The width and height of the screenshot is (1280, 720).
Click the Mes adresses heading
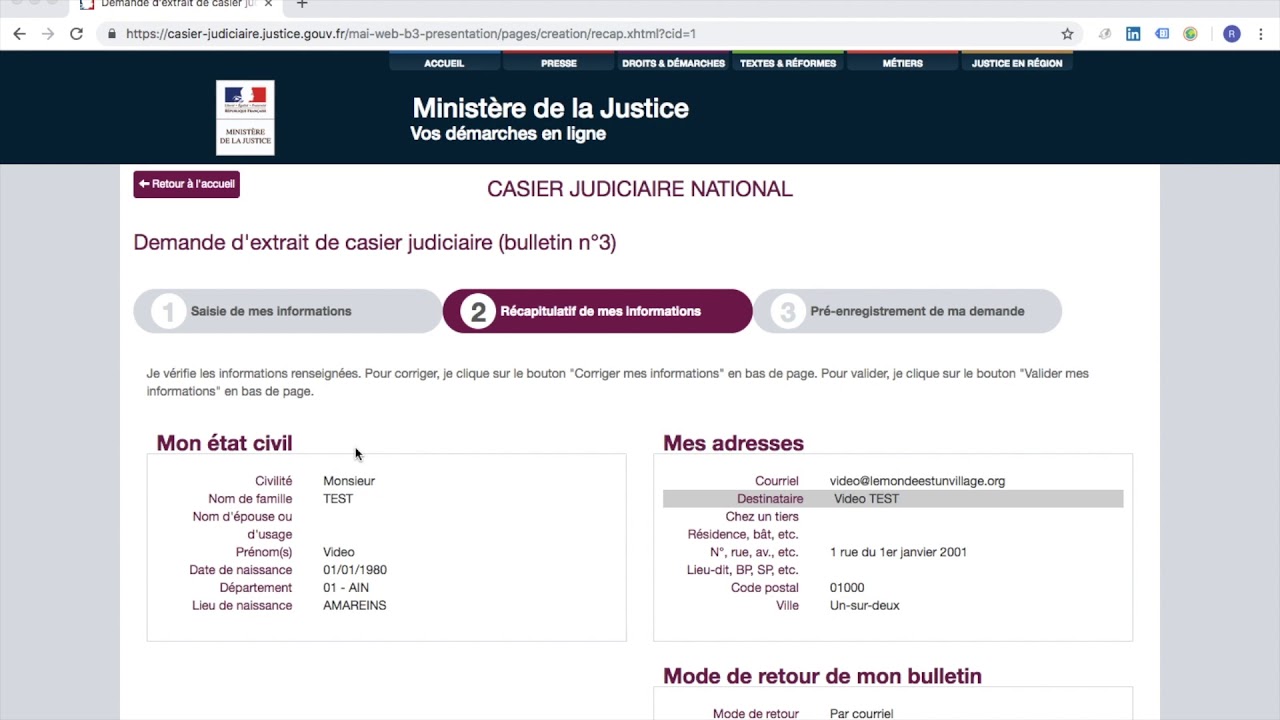[733, 443]
